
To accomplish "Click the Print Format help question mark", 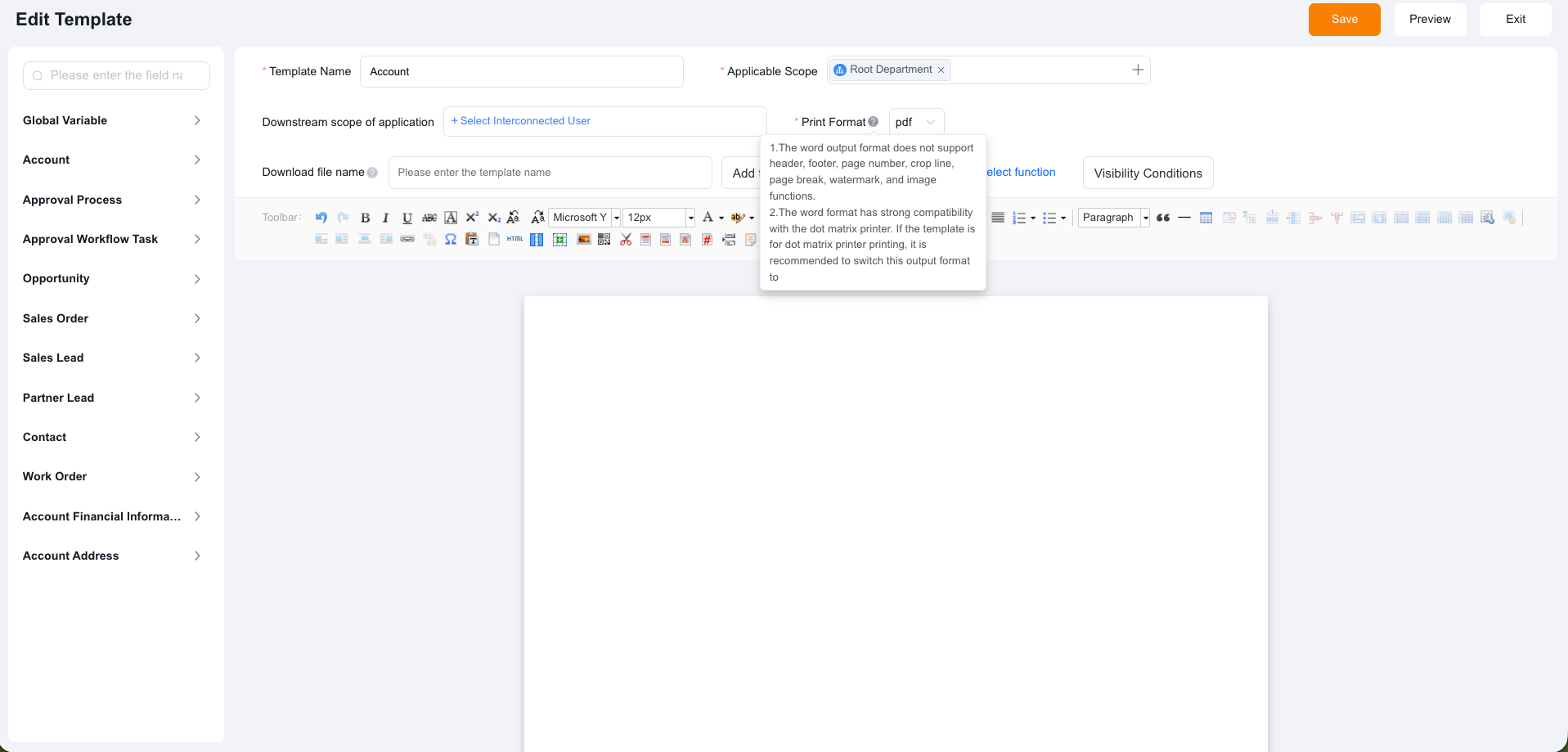I will (x=873, y=122).
